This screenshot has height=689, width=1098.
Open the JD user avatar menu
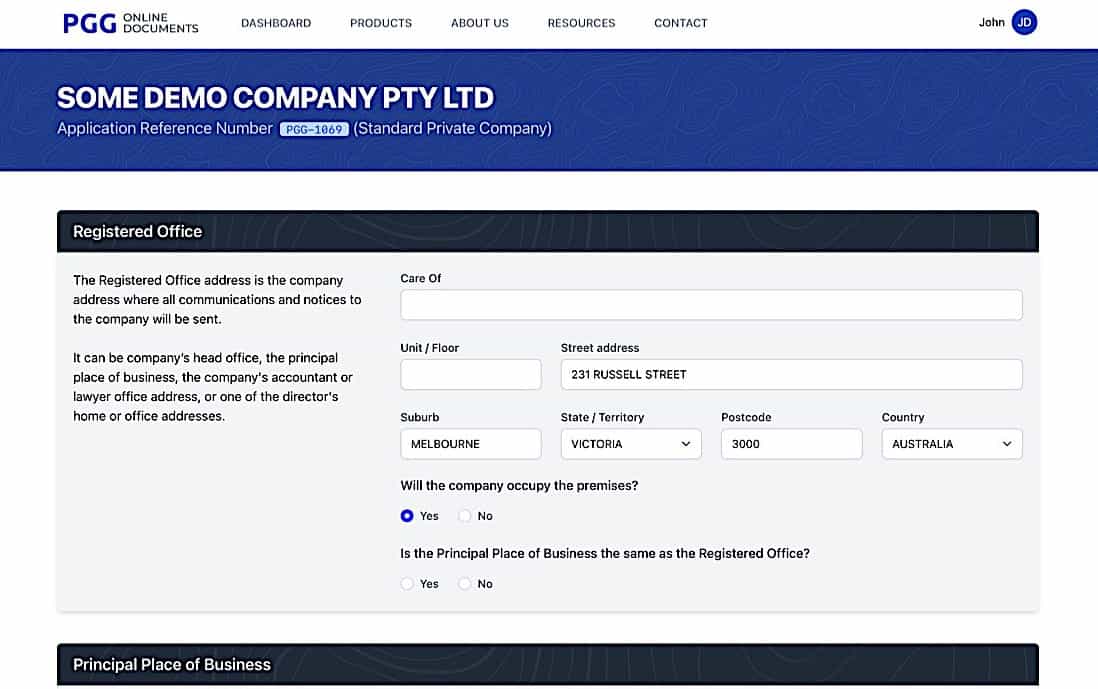pyautogui.click(x=1023, y=21)
